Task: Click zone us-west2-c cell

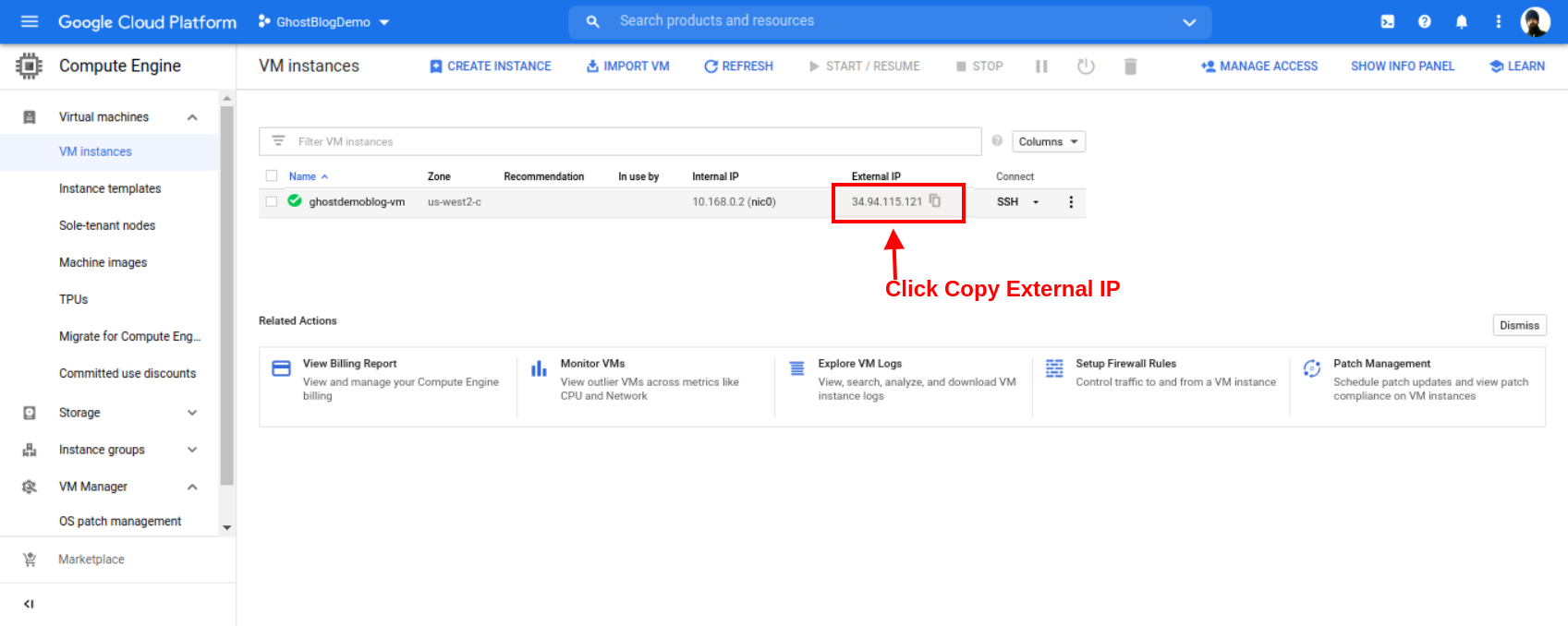Action: 454,202
